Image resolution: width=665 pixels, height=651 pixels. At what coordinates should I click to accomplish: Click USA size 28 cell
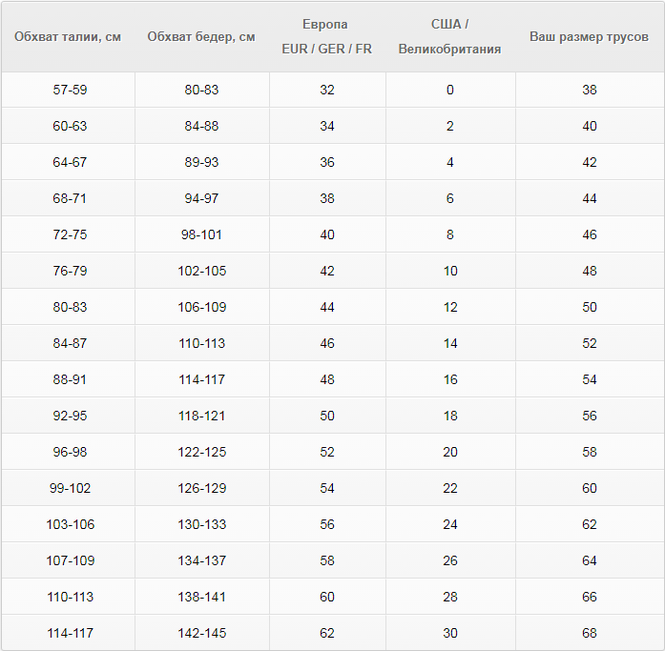pos(450,597)
